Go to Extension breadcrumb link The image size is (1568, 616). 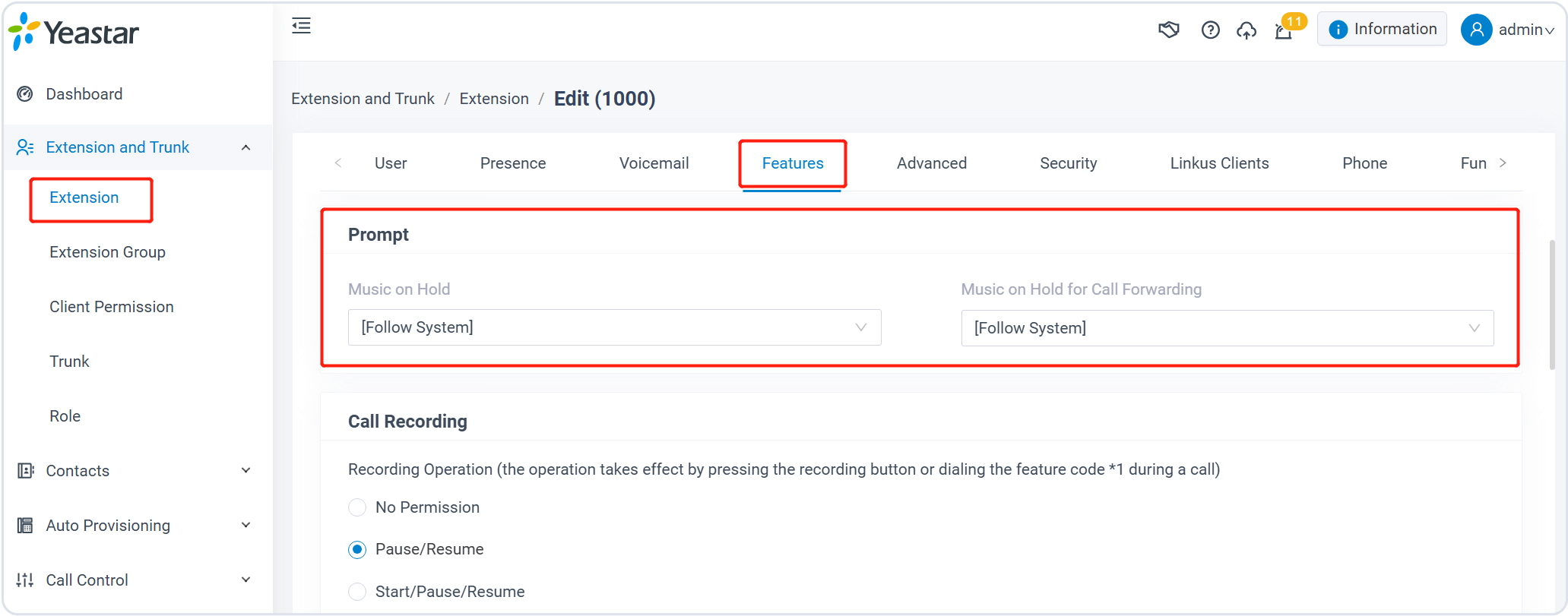[x=494, y=99]
